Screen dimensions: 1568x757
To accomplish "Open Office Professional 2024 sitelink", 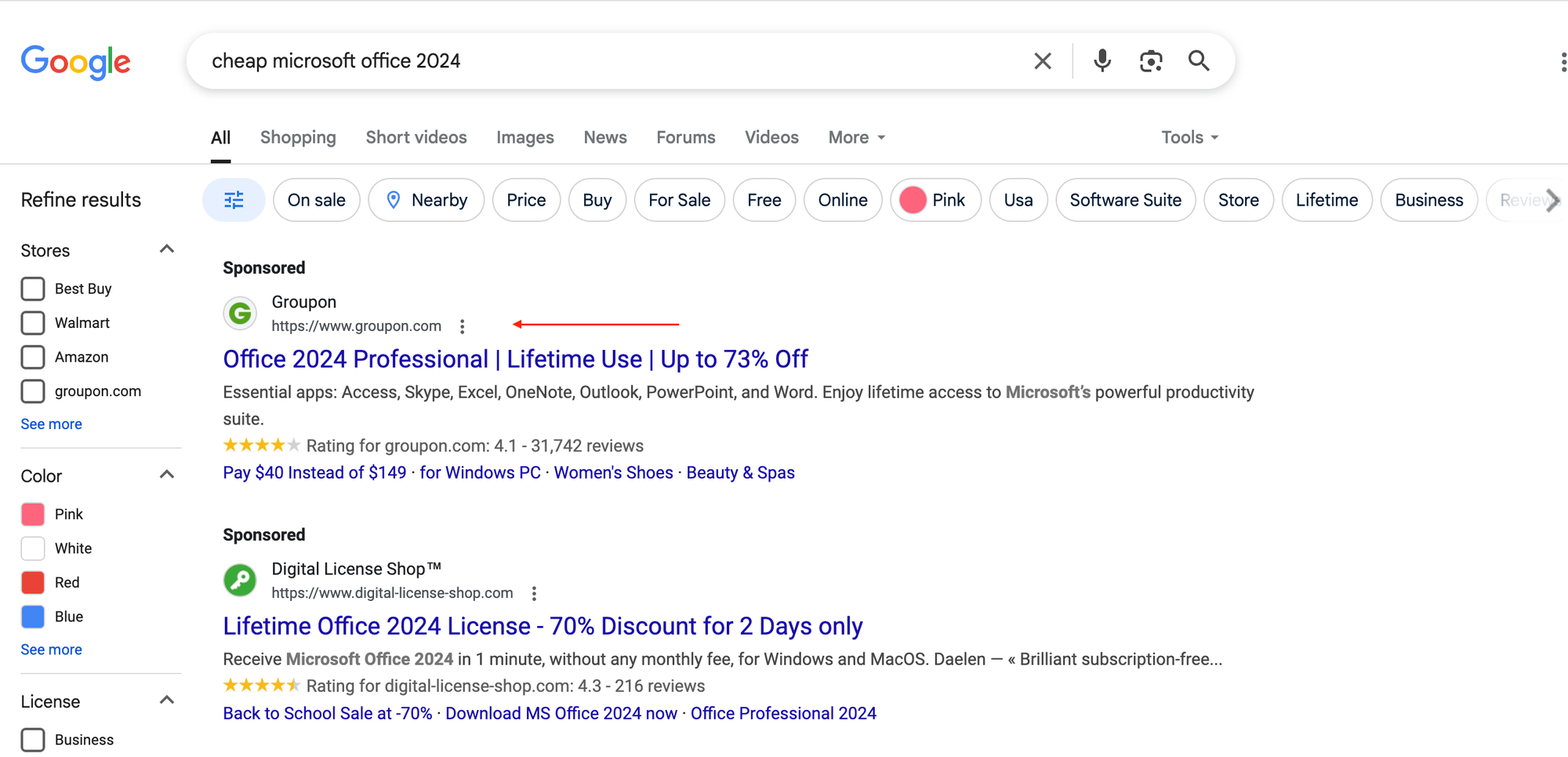I will pyautogui.click(x=783, y=714).
